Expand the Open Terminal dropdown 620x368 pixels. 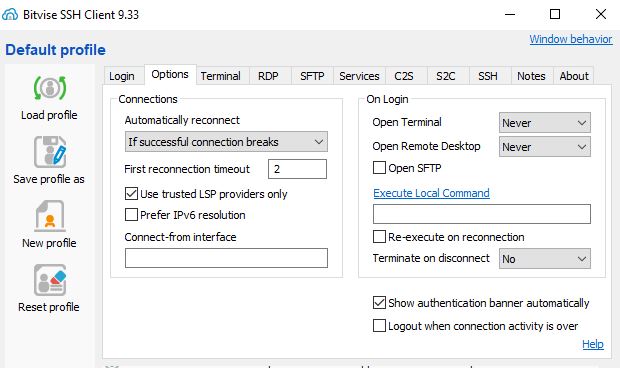click(x=544, y=123)
